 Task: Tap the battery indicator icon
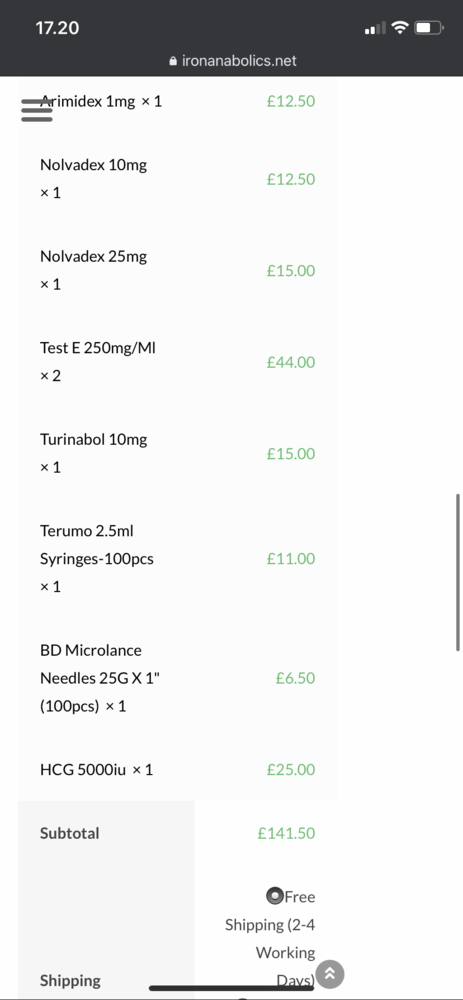[429, 27]
